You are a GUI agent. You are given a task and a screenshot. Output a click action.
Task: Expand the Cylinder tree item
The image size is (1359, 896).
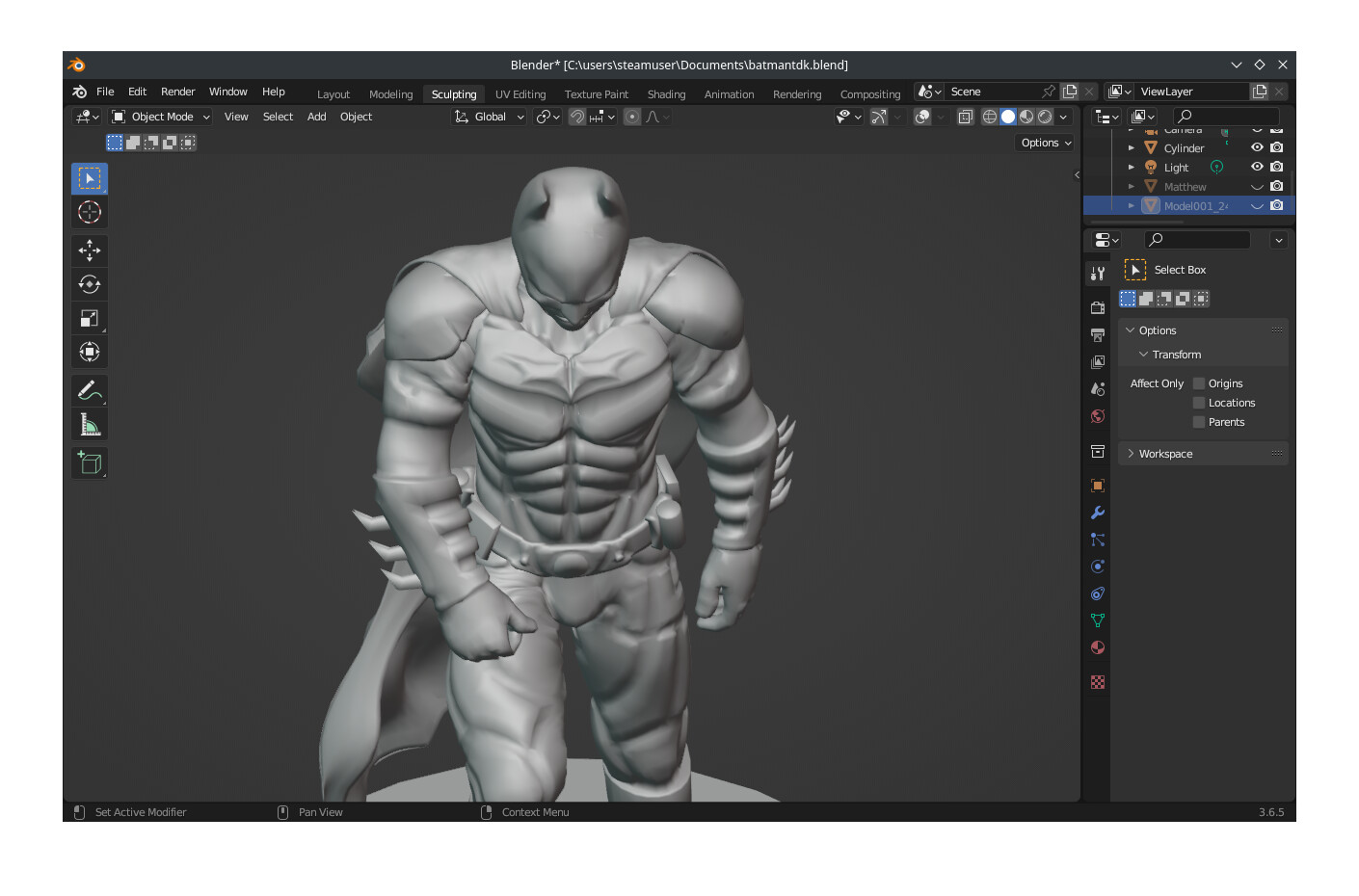coord(1132,148)
